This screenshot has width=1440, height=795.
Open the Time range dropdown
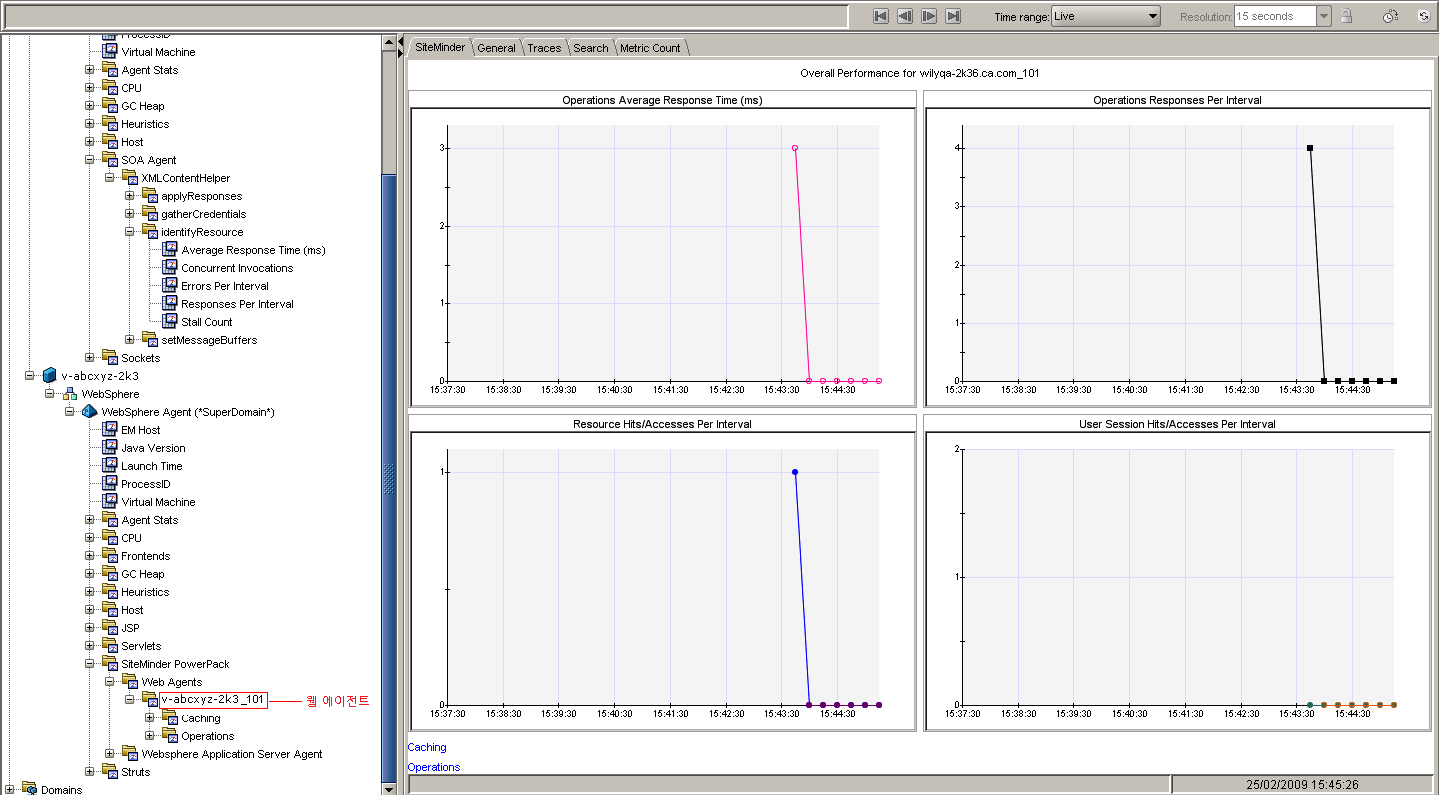[x=1152, y=16]
